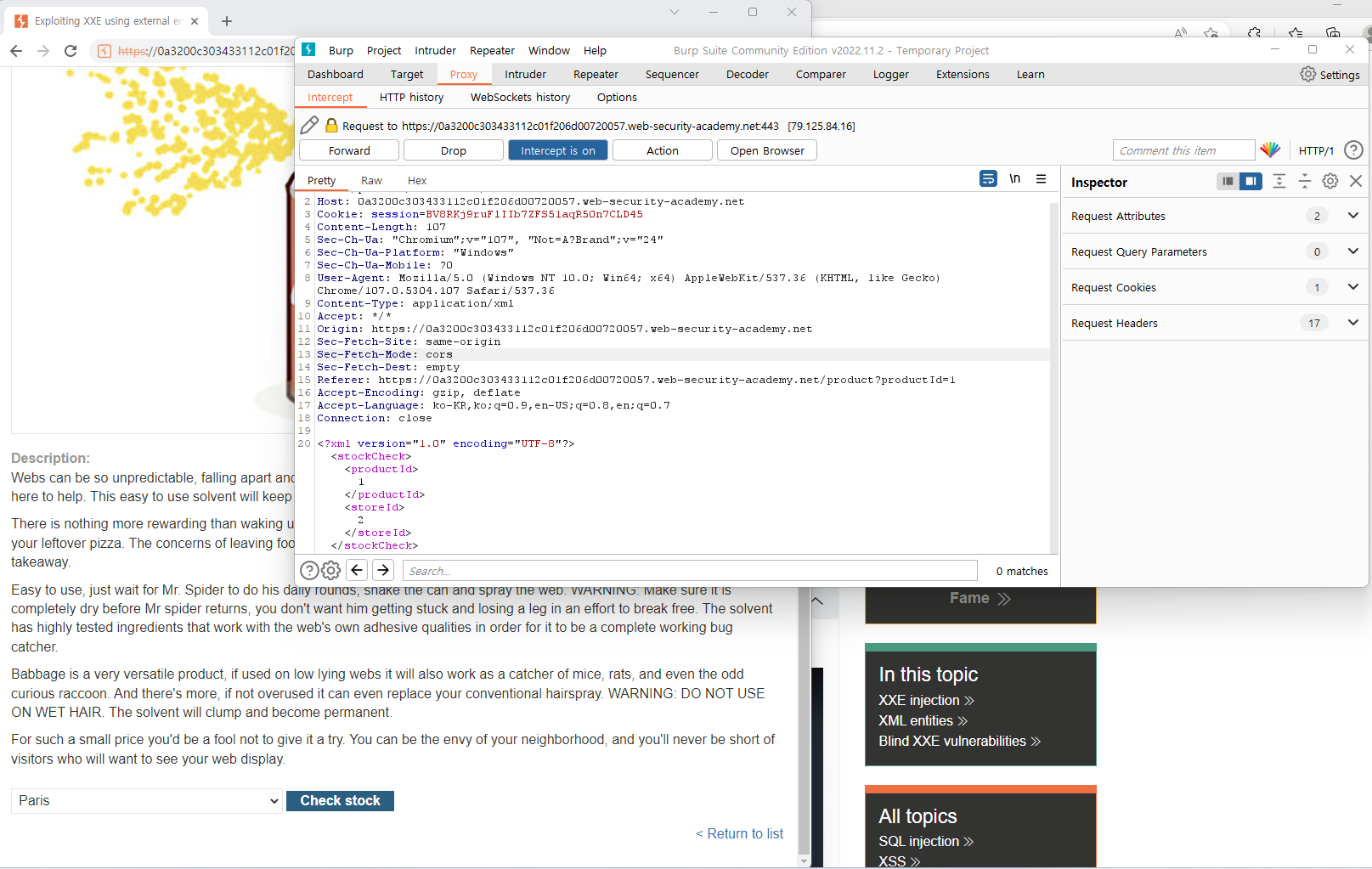Close the Inspector panel

(1356, 181)
